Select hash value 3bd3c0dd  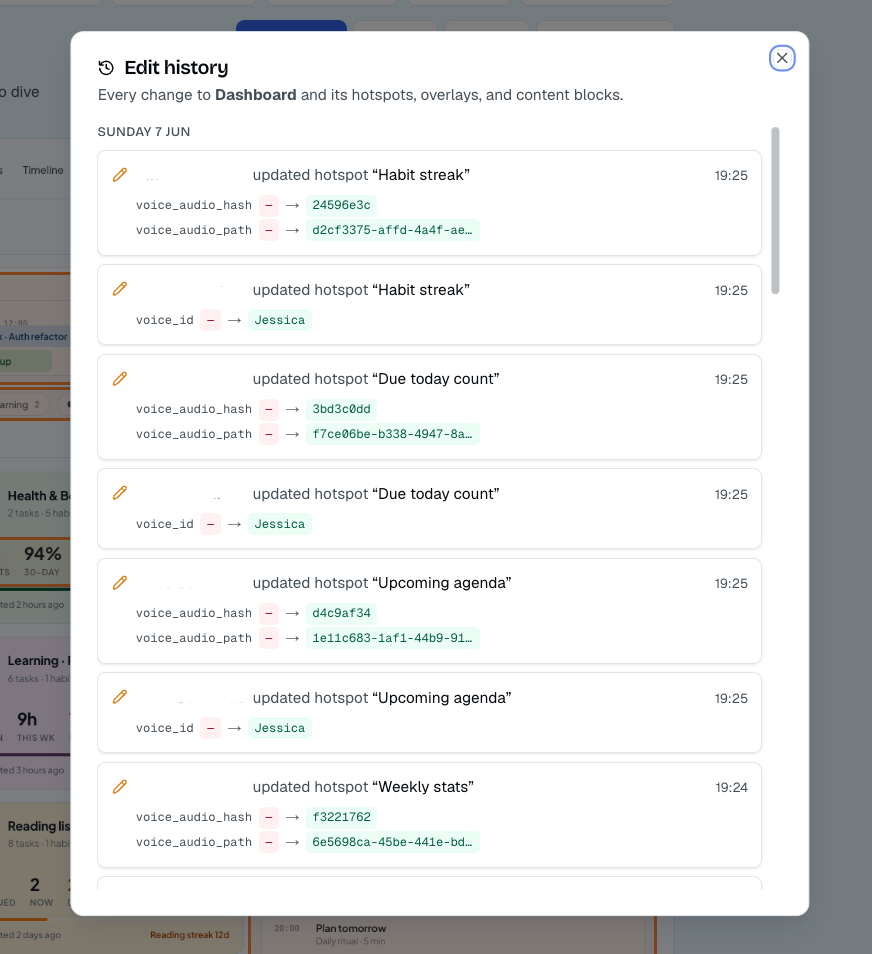click(x=341, y=409)
